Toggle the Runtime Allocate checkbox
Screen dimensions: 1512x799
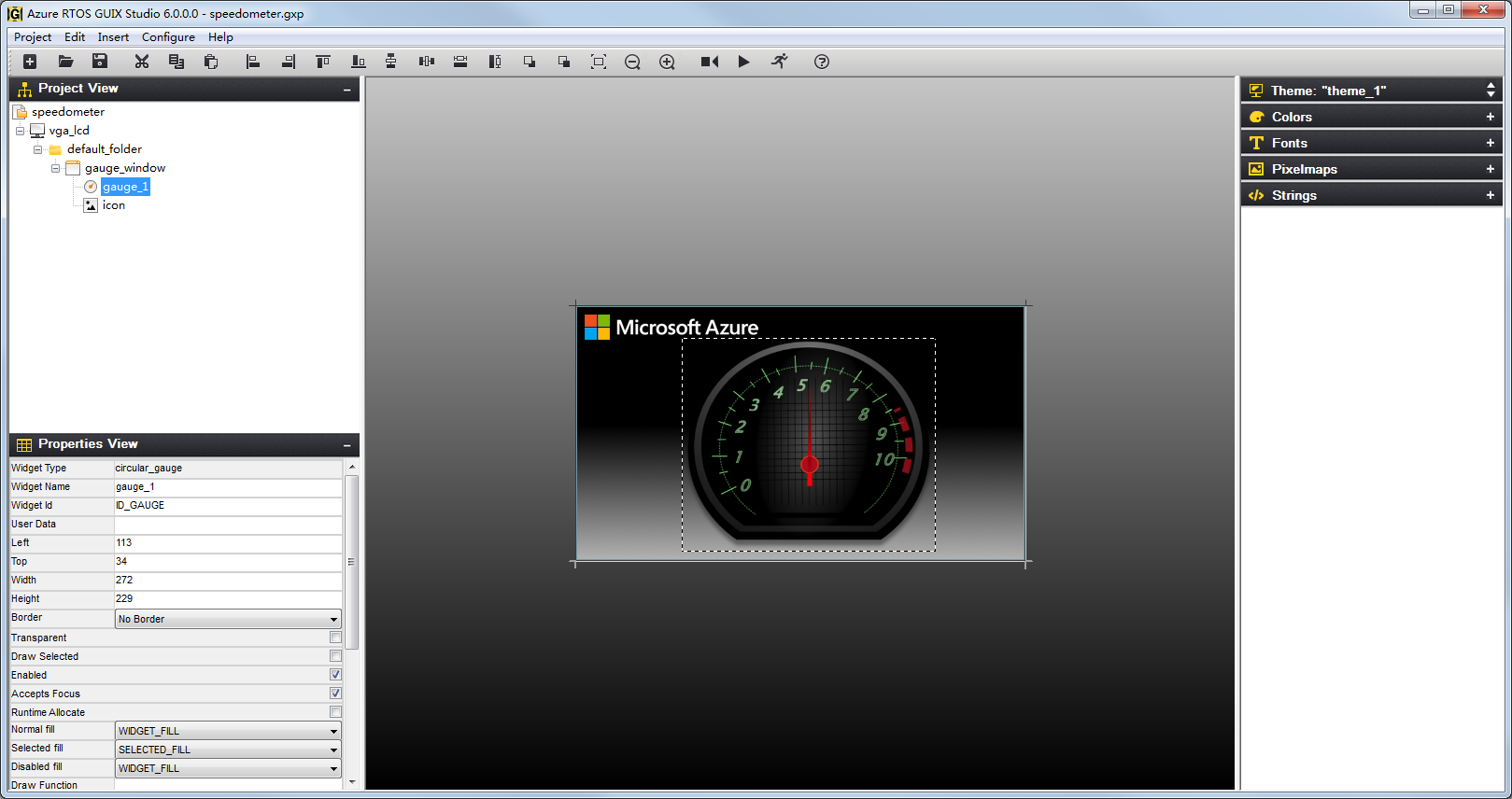[335, 712]
